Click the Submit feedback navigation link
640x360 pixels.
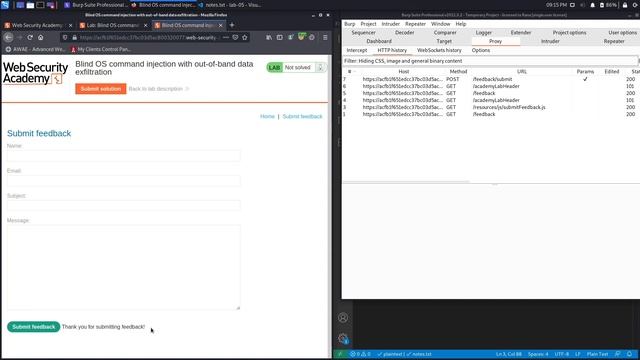point(302,116)
